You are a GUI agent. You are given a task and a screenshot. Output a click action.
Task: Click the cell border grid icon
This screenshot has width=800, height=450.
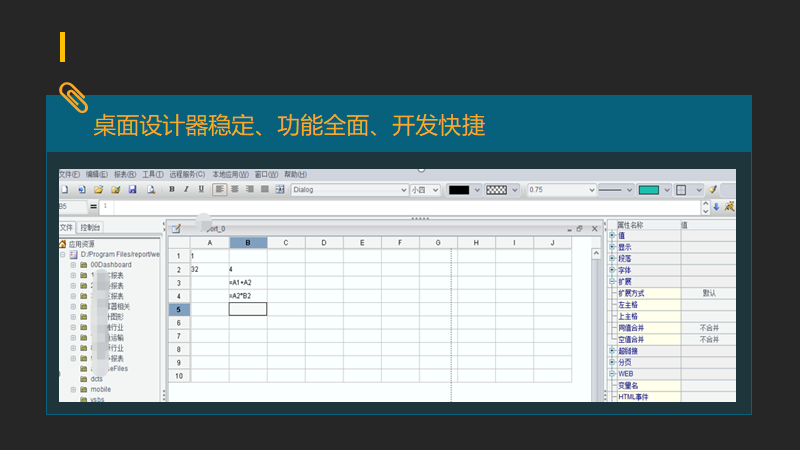(x=681, y=190)
